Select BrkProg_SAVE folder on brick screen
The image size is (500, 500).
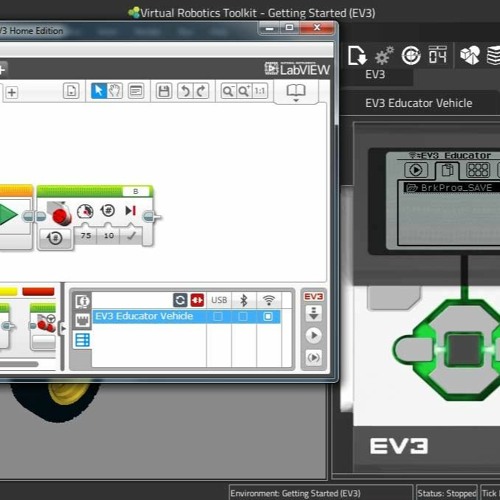point(452,188)
